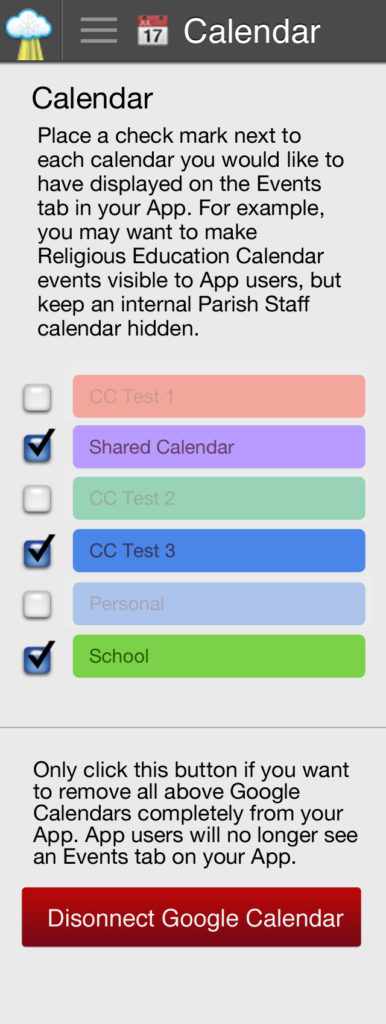Viewport: 386px width, 1024px height.
Task: Click the calendar instructions paragraph
Action: click(x=191, y=232)
